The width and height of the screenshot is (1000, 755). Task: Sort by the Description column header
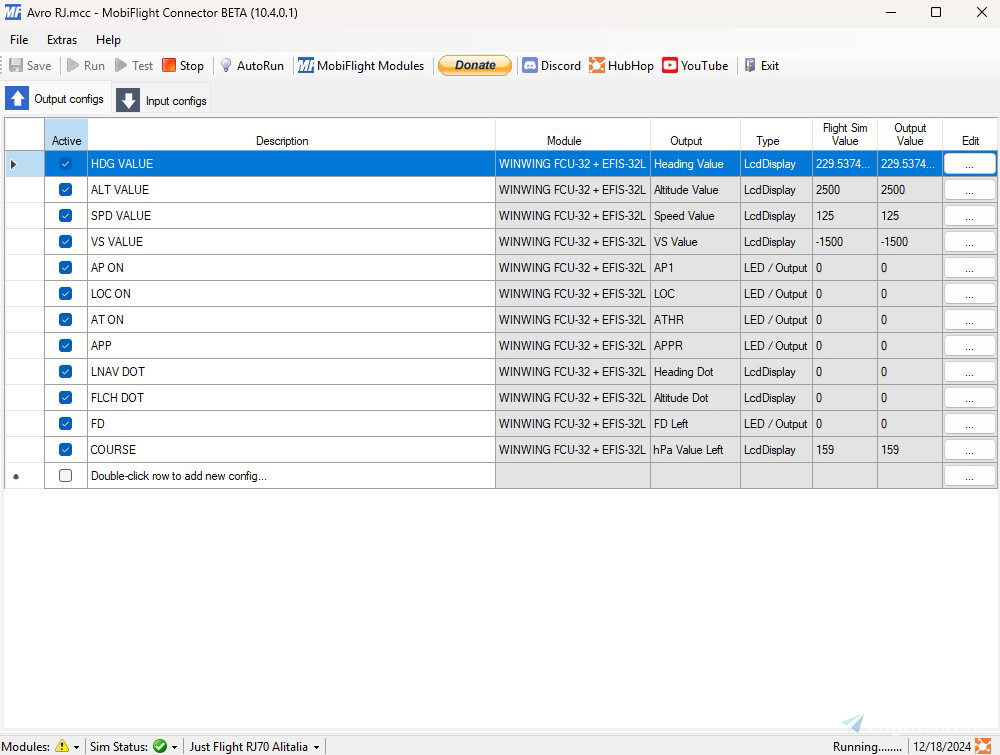(x=282, y=141)
